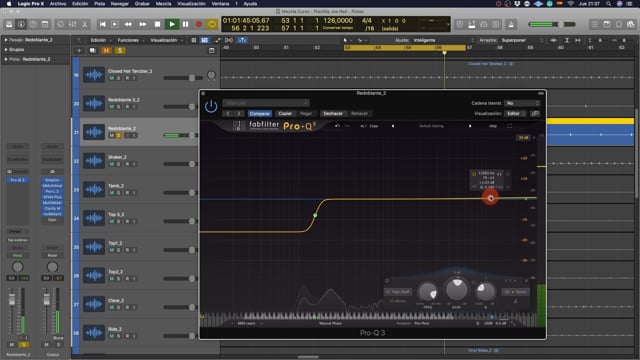Screen dimensions: 640x360
Task: Rewind the playhead
Action: coord(128,24)
